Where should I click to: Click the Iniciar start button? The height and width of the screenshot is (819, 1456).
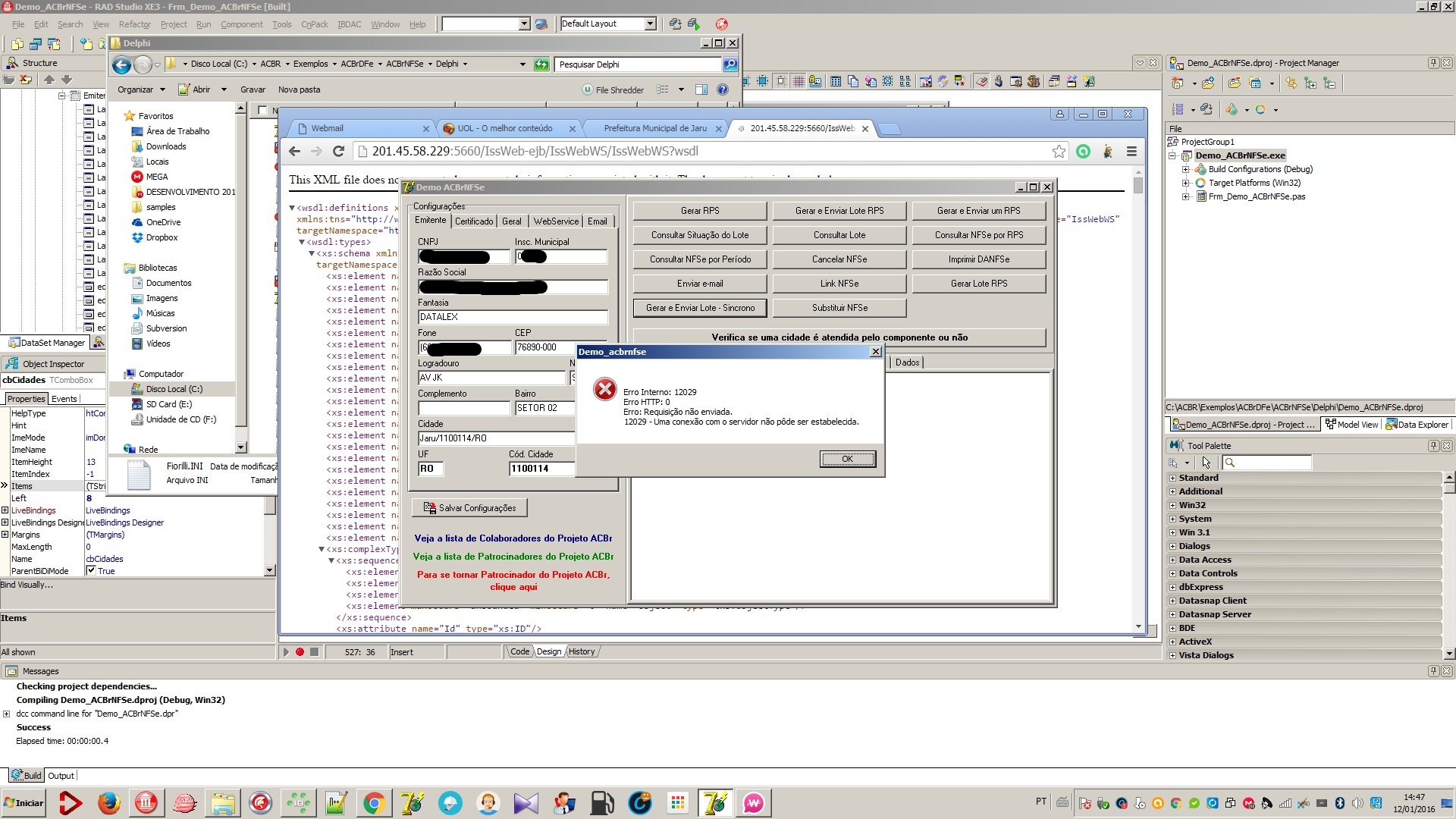(x=24, y=803)
